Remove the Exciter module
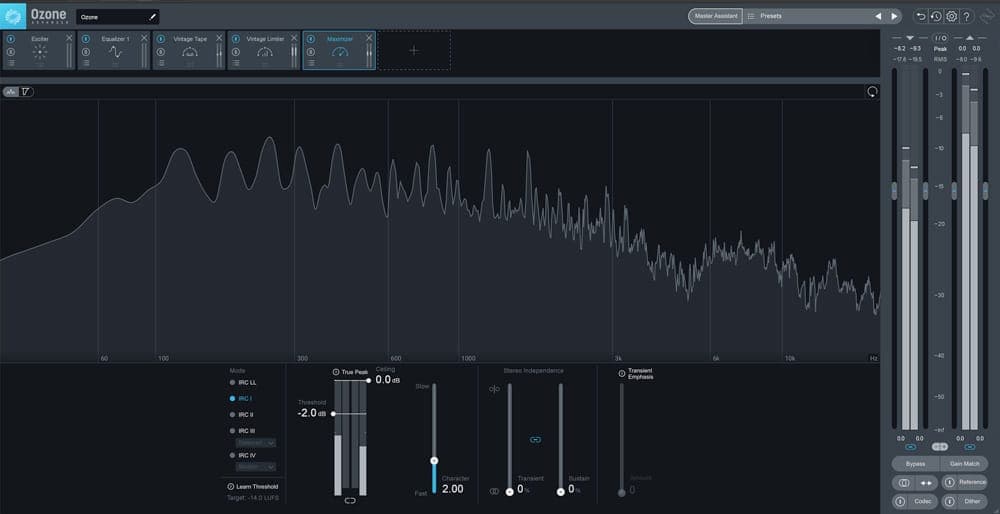This screenshot has width=1000, height=514. (69, 38)
